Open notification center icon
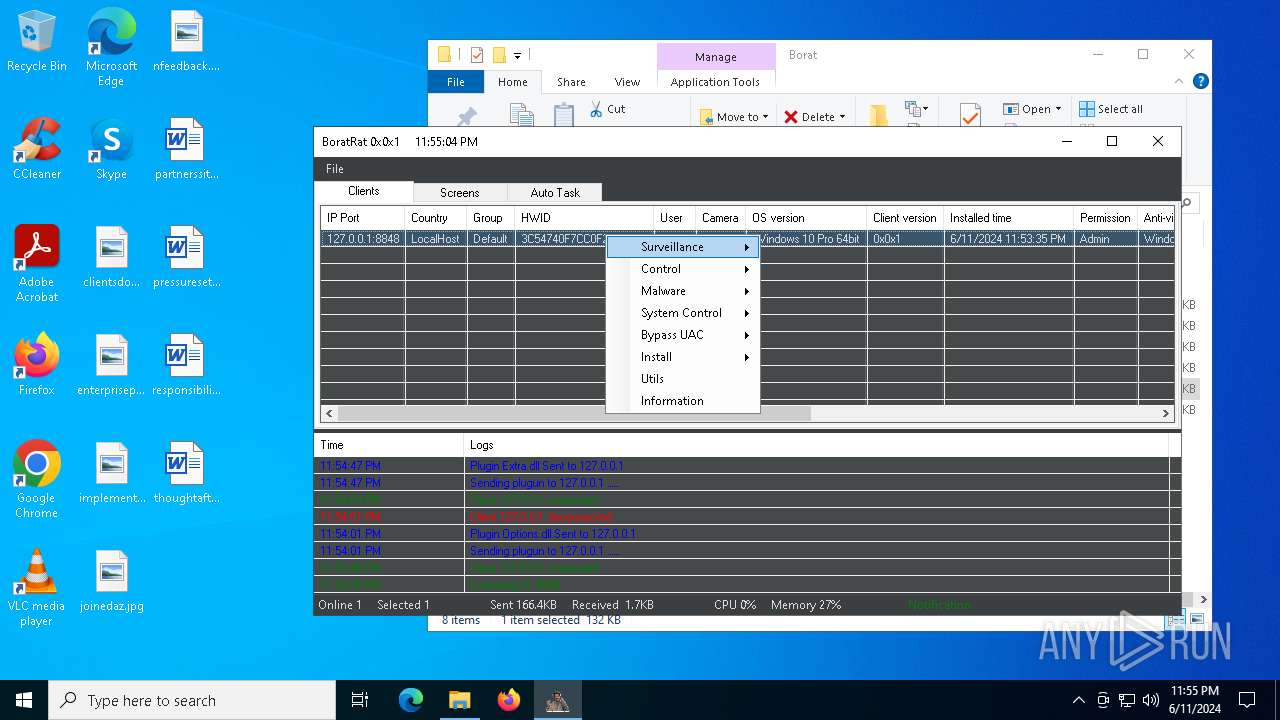 (x=1247, y=700)
